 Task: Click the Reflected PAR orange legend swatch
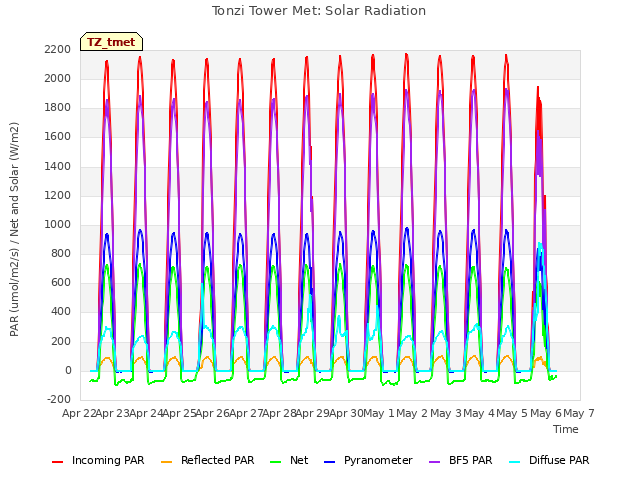tap(167, 462)
